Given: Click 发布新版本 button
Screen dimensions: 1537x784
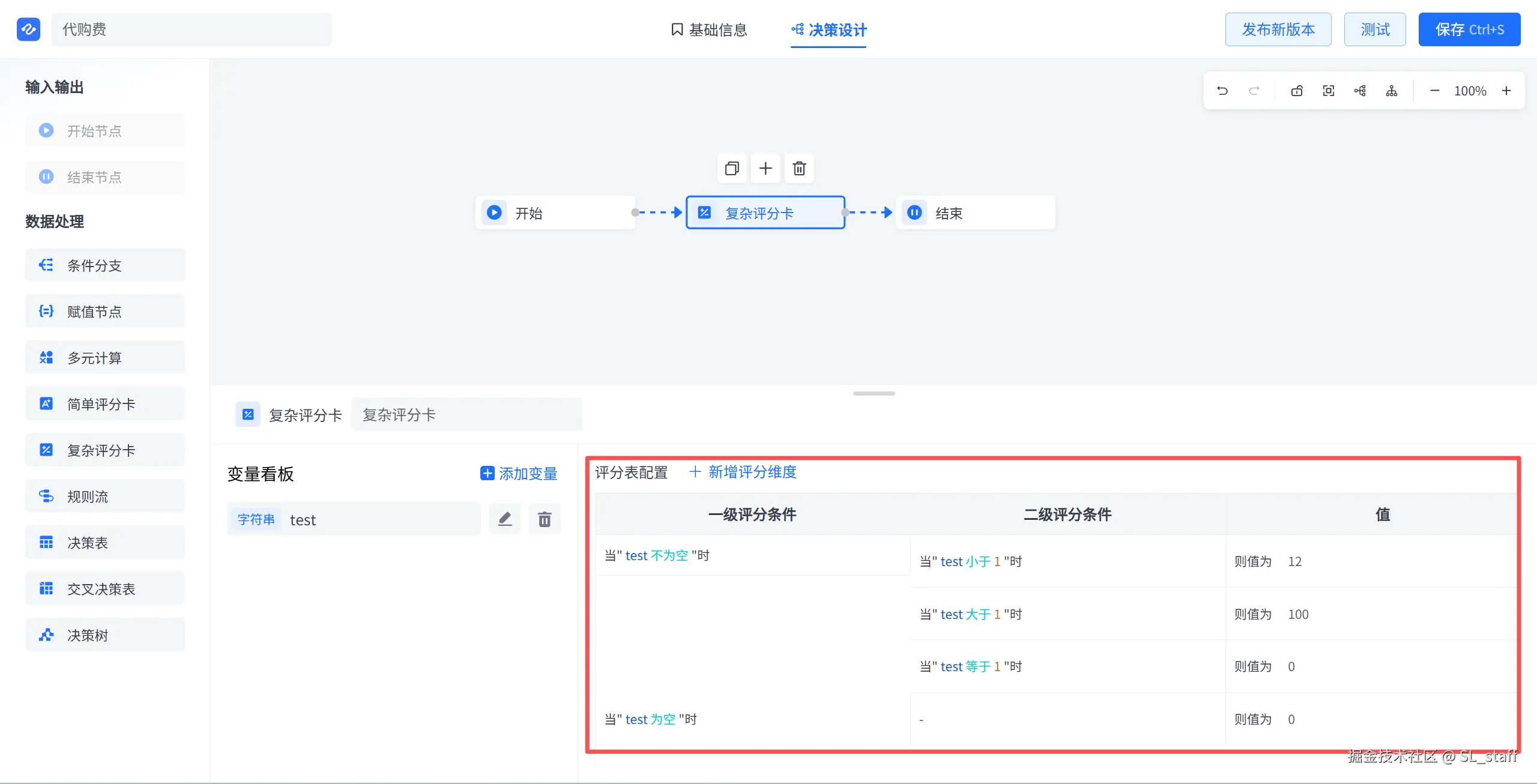Looking at the screenshot, I should click(x=1278, y=29).
